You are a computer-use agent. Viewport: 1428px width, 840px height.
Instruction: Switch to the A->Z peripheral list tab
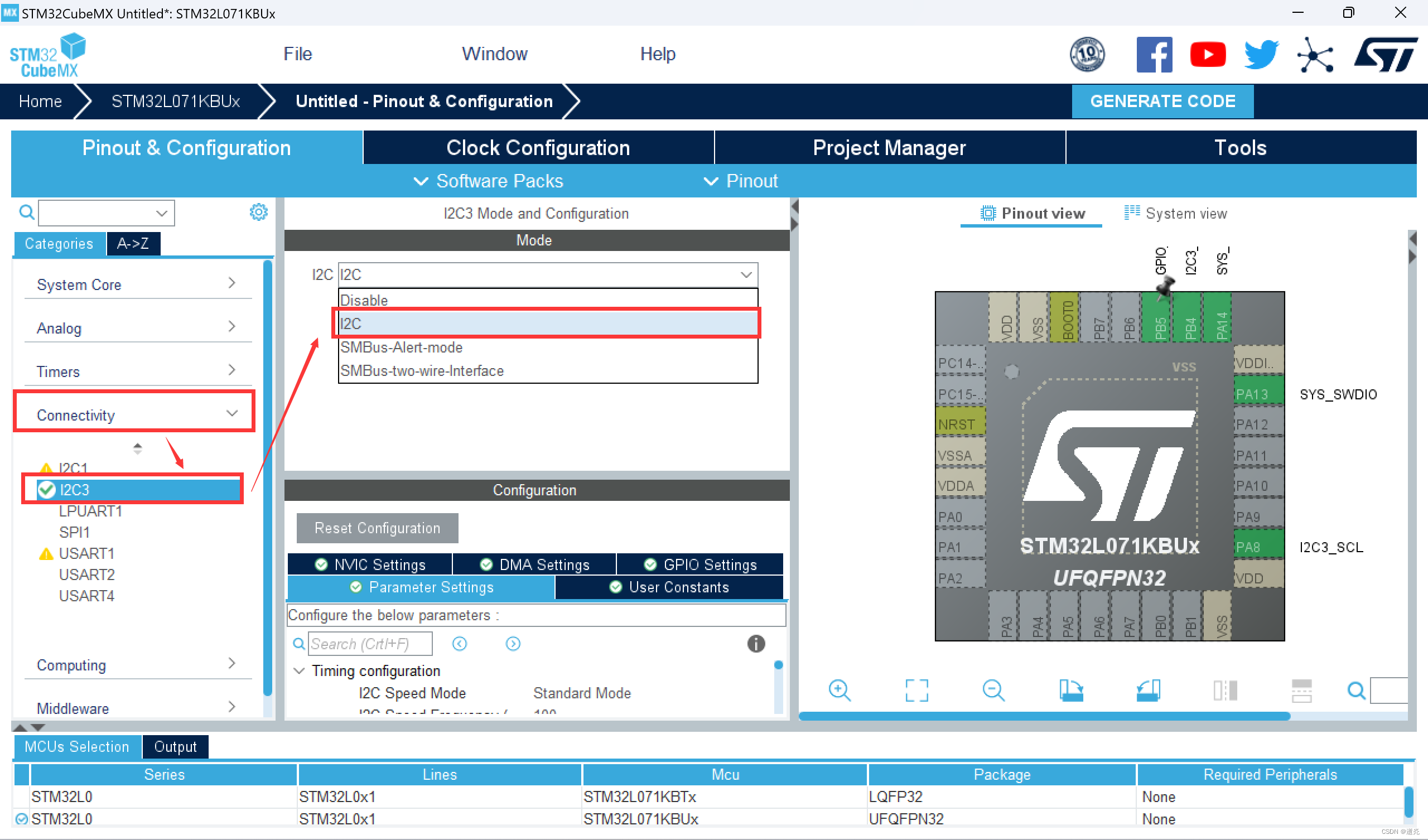[x=133, y=243]
